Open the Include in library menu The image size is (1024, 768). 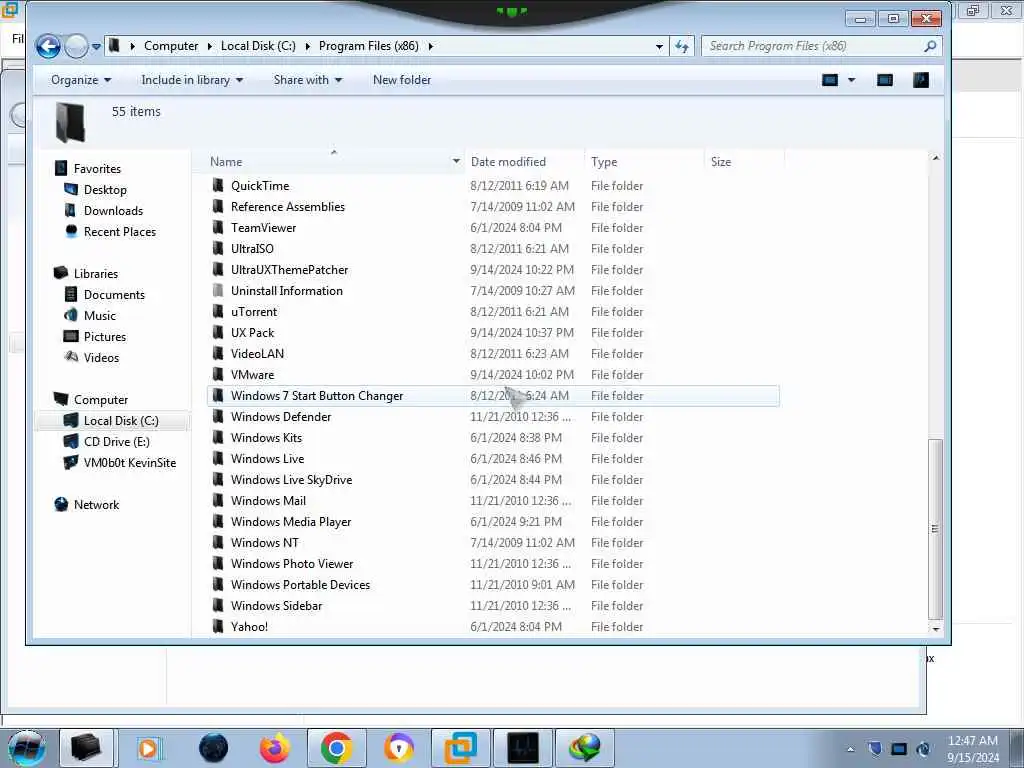pos(192,80)
